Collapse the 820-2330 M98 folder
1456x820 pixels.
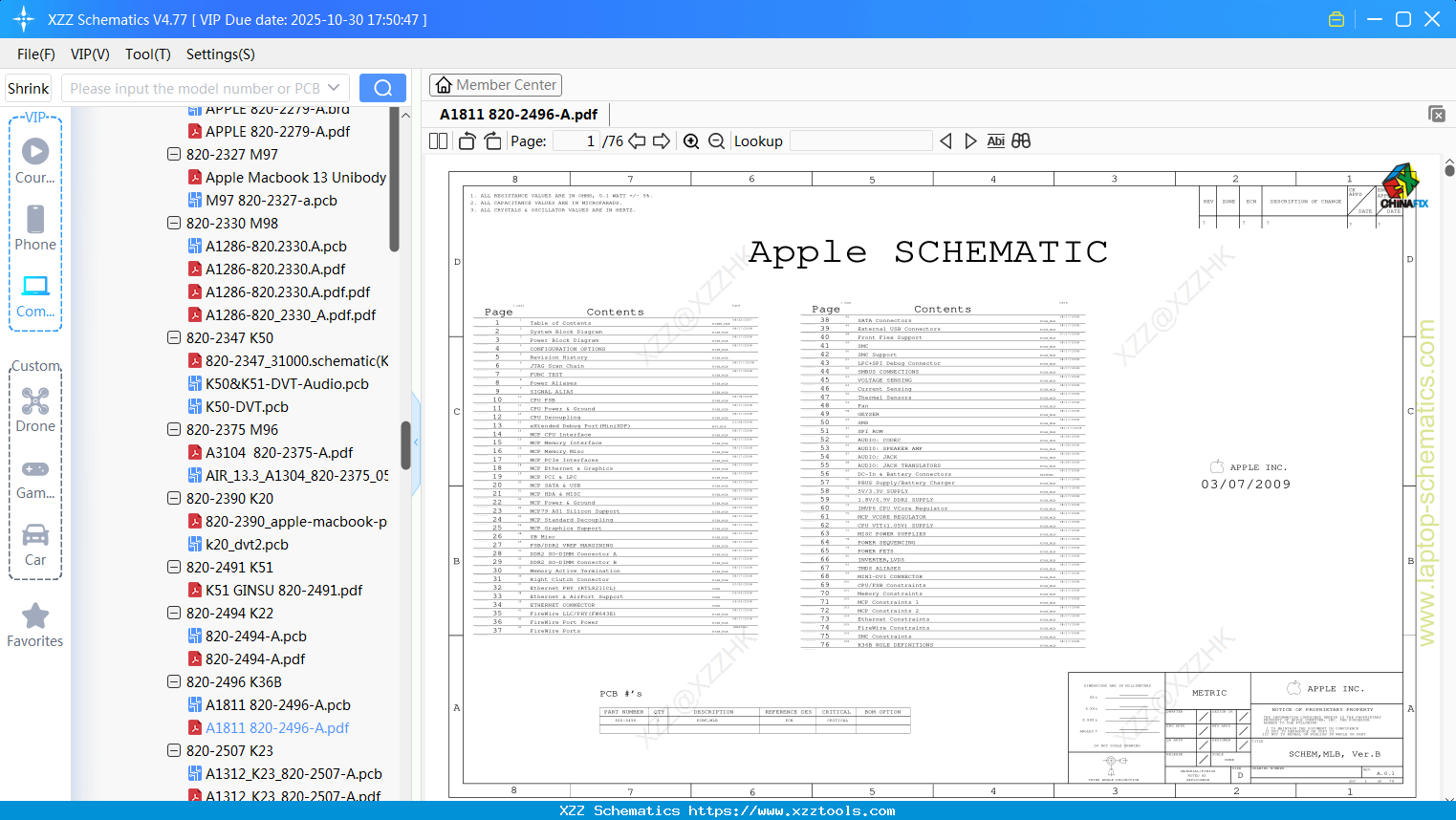[174, 223]
